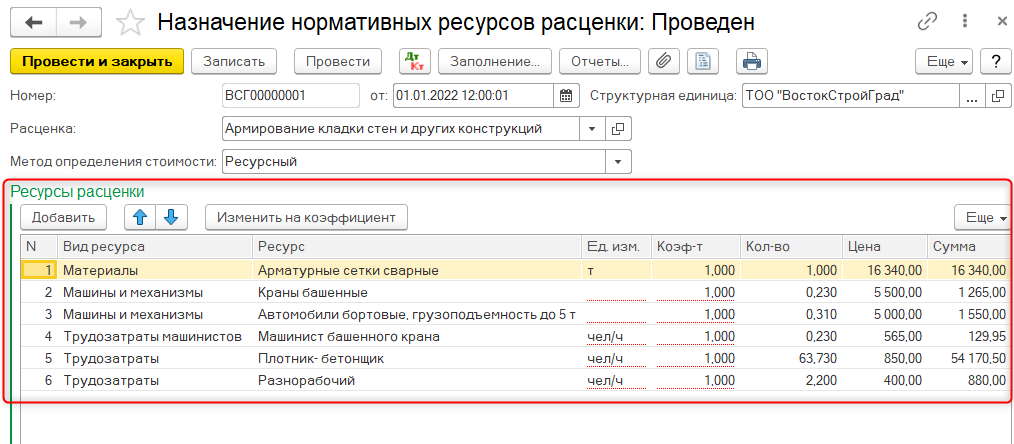Open Заполнение... menu

click(x=495, y=61)
